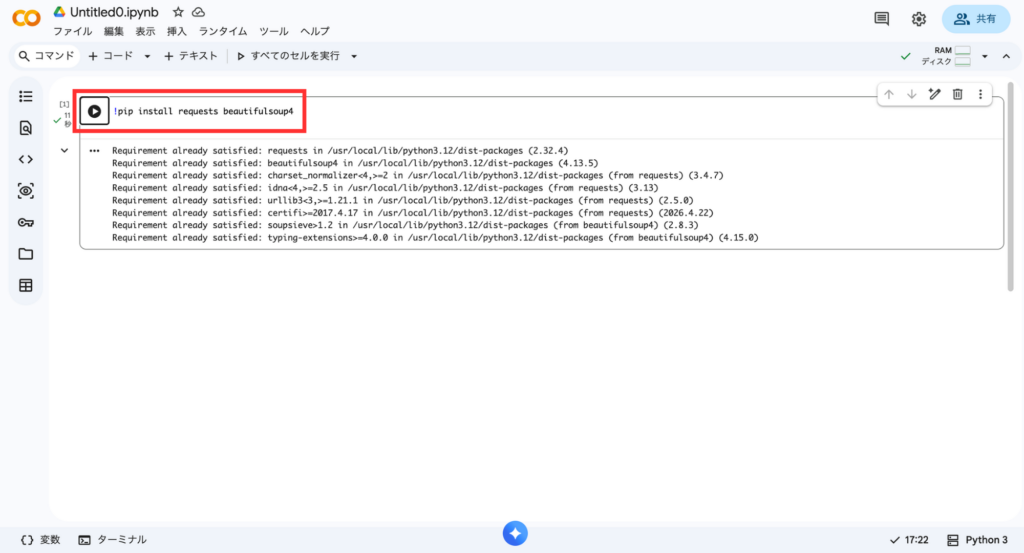Open output options three-dot menu
1024x553 pixels.
point(94,151)
